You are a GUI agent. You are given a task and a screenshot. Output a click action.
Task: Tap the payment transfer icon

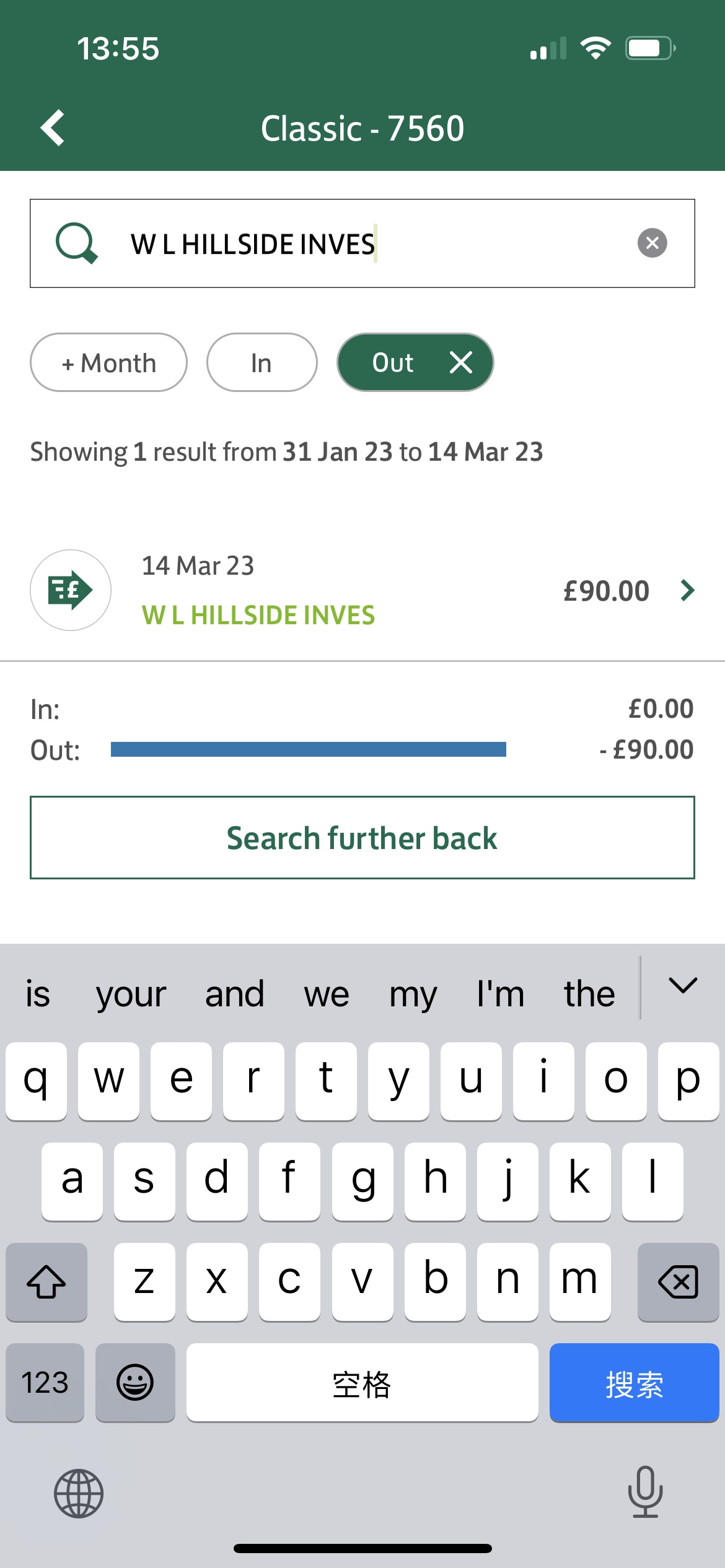pos(71,590)
